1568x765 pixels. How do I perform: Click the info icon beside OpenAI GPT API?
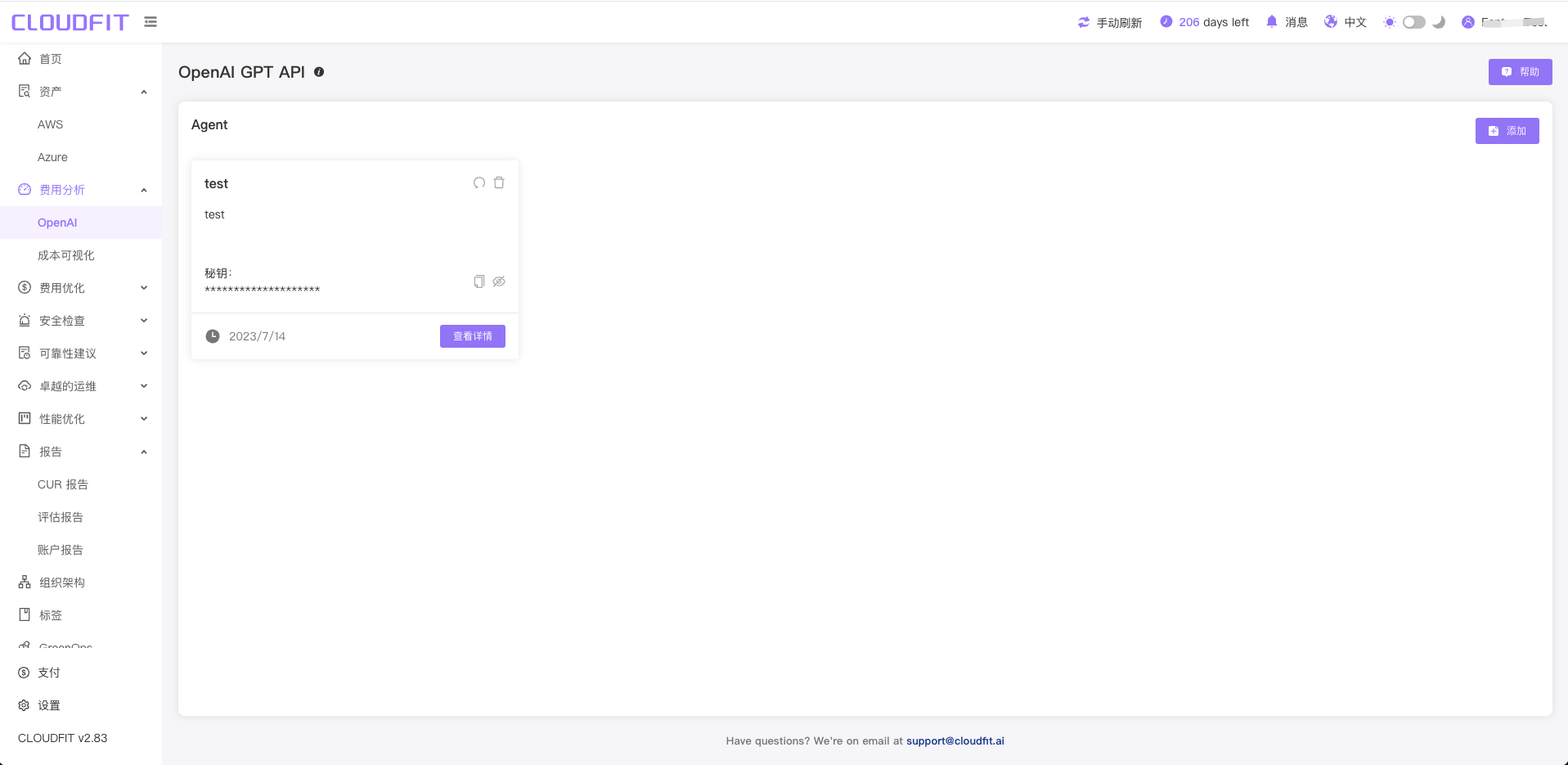click(319, 72)
